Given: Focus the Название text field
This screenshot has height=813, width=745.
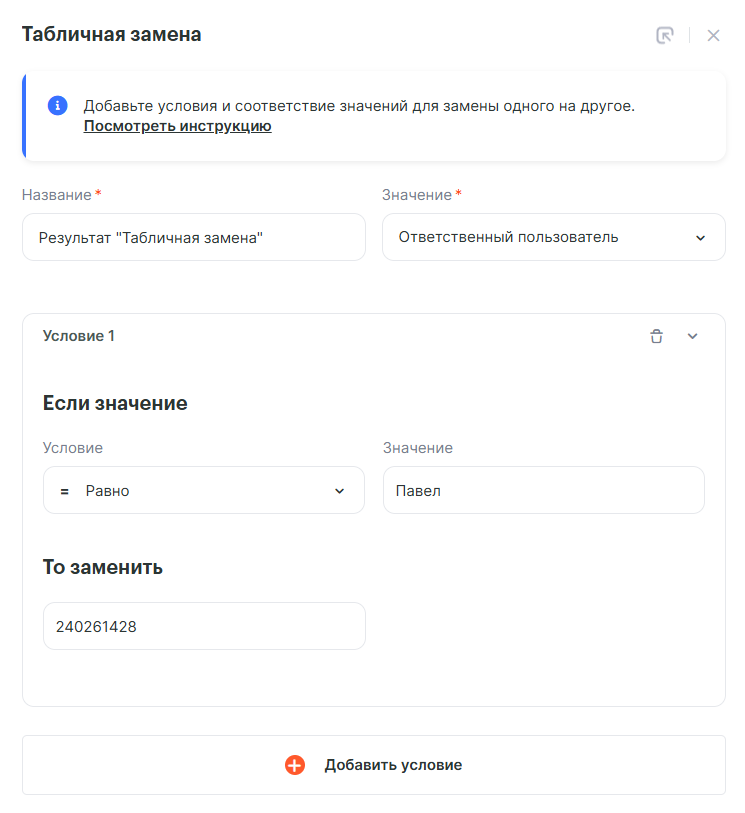Looking at the screenshot, I should (193, 237).
